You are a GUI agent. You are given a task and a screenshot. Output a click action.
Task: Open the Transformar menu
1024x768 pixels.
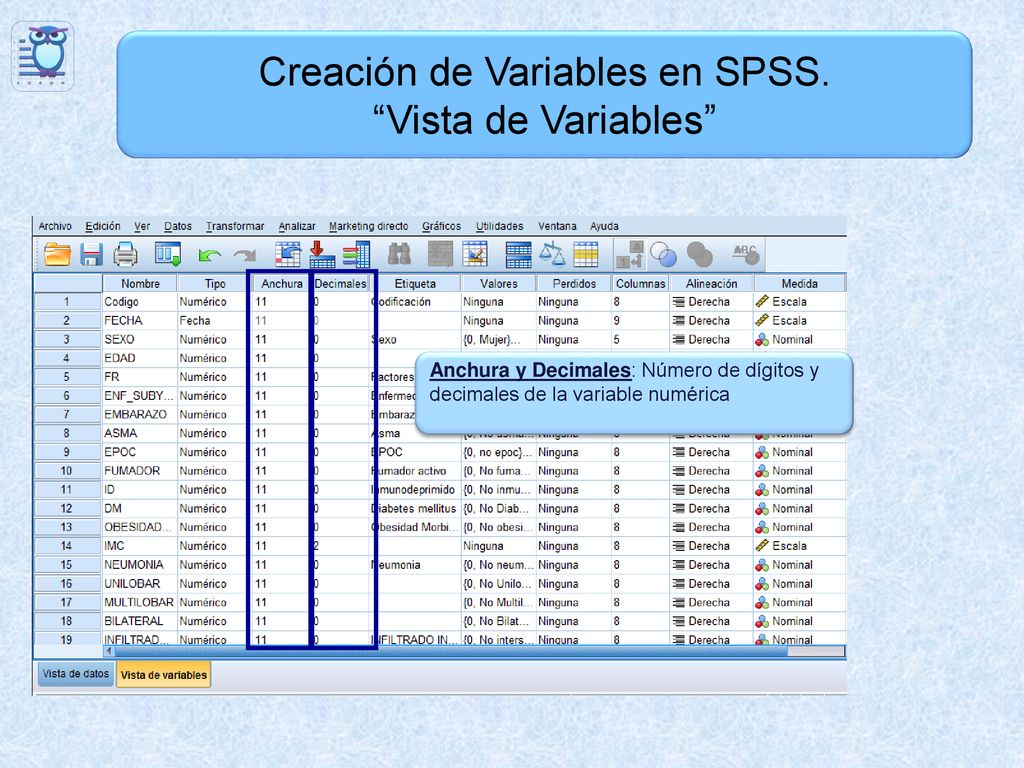[235, 226]
